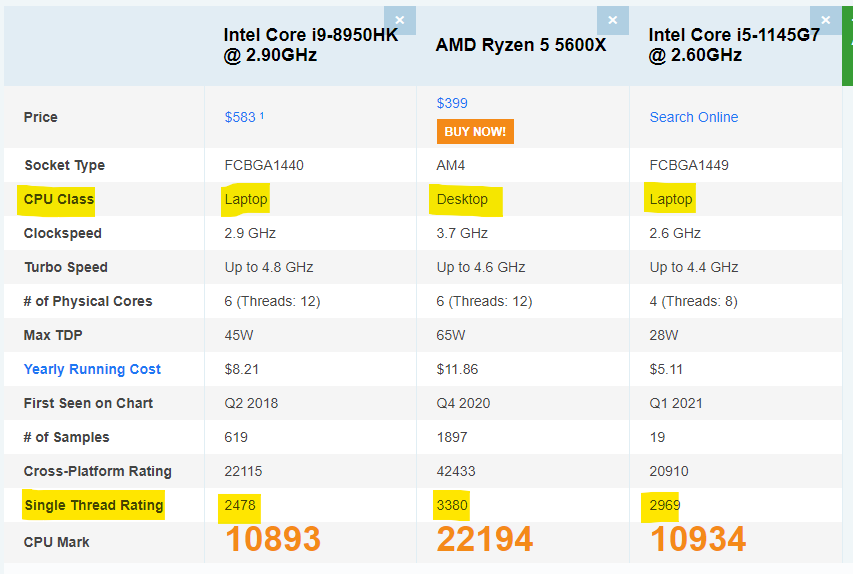Viewport: 853px width, 574px height.
Task: Click the orange BUY NOW button
Action: pos(475,131)
